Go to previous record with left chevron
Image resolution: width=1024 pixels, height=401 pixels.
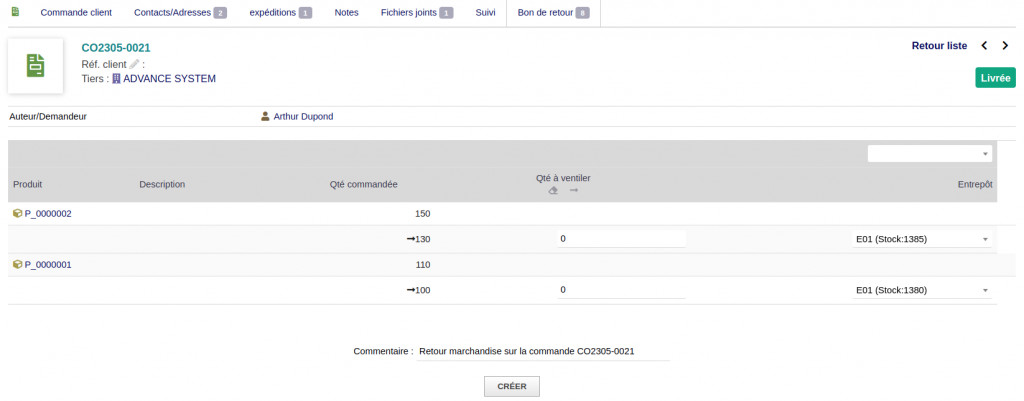(x=984, y=46)
